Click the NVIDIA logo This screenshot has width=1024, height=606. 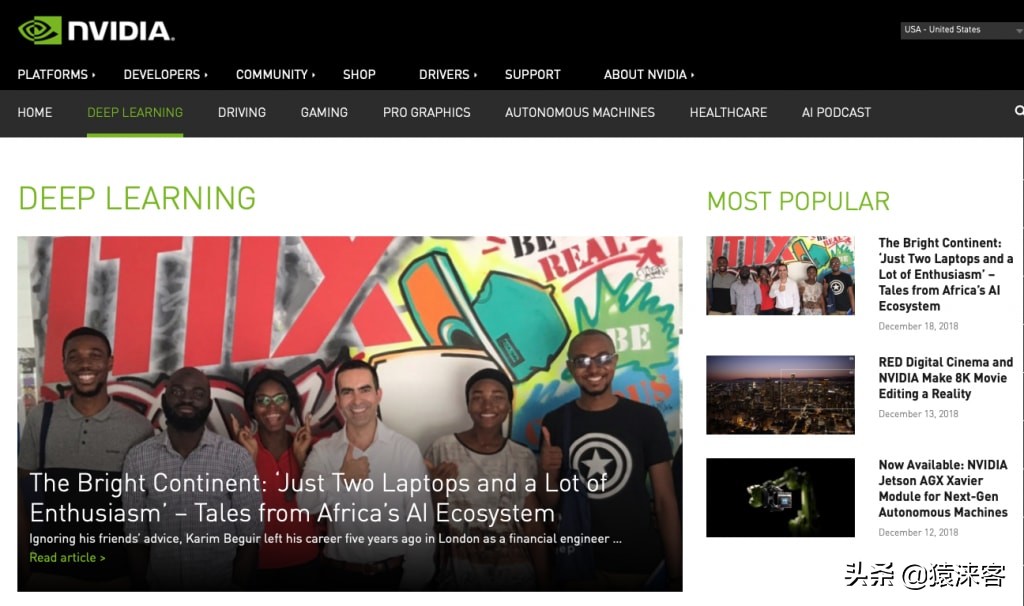(96, 30)
